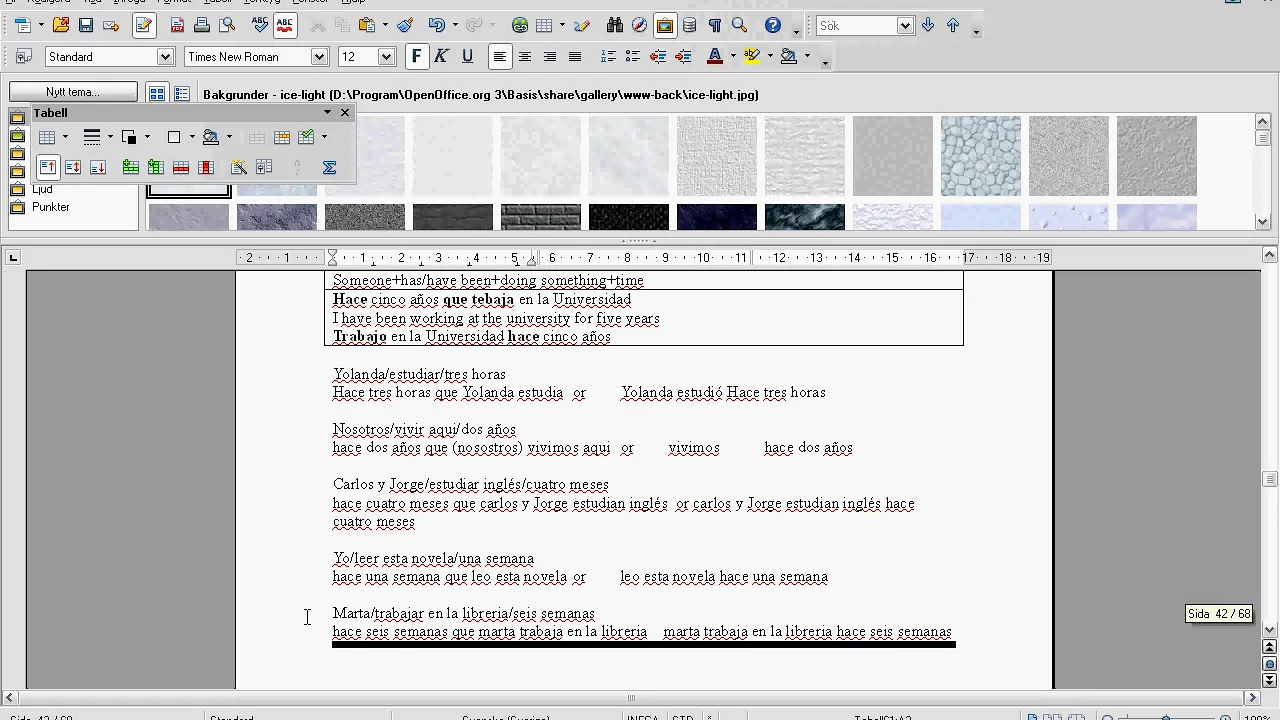The image size is (1280, 720).
Task: Toggle bold formatting (F)
Action: click(417, 57)
